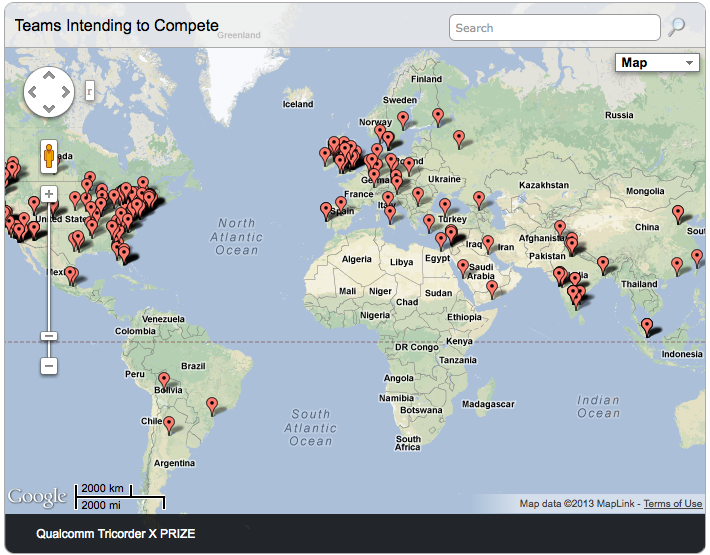Viewport: 710px width, 555px height.
Task: Select the pin in Turkey
Action: pyautogui.click(x=445, y=206)
